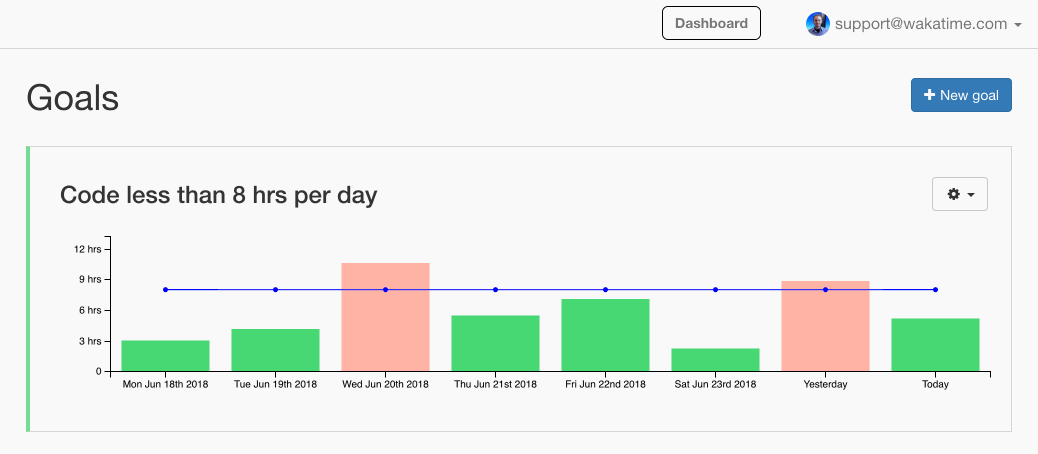Click the Tue Jun 19th green bar
The image size is (1038, 454).
click(275, 350)
